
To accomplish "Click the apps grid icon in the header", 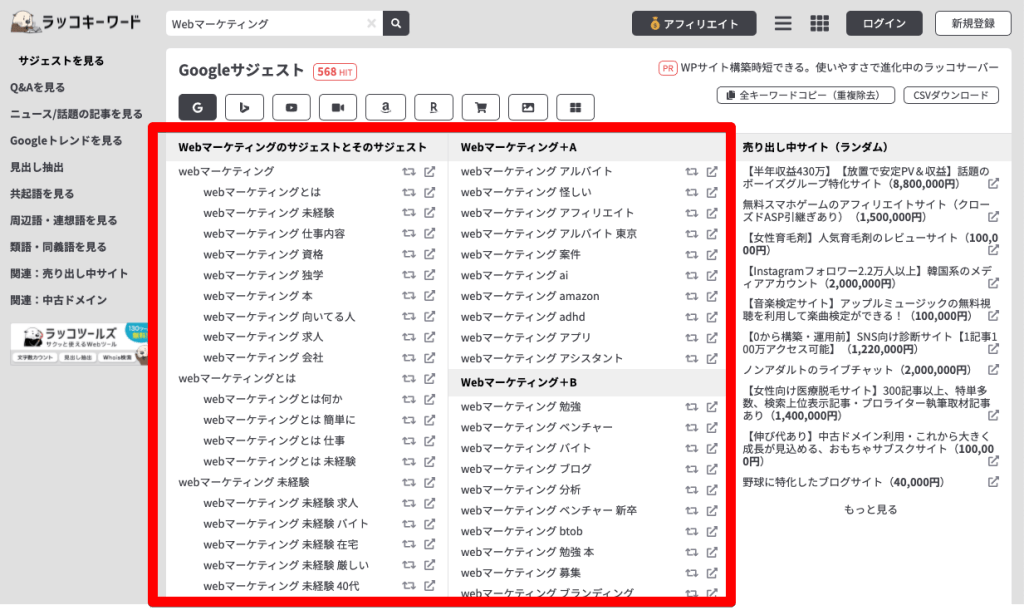I will click(x=819, y=23).
